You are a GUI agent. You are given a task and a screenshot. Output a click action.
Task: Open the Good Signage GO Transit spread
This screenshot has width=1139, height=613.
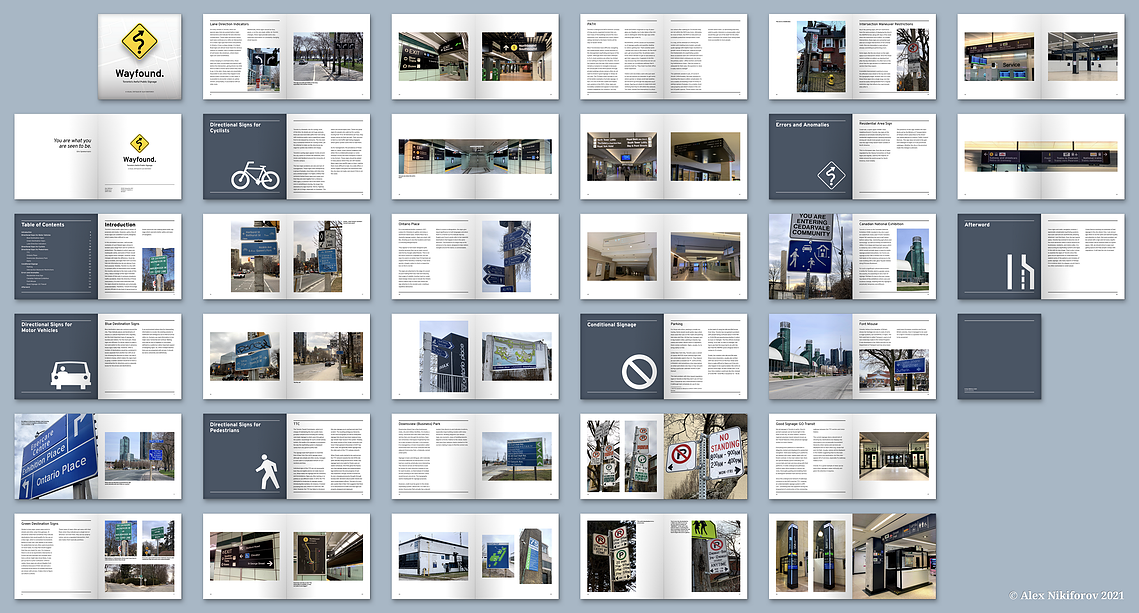(x=852, y=457)
